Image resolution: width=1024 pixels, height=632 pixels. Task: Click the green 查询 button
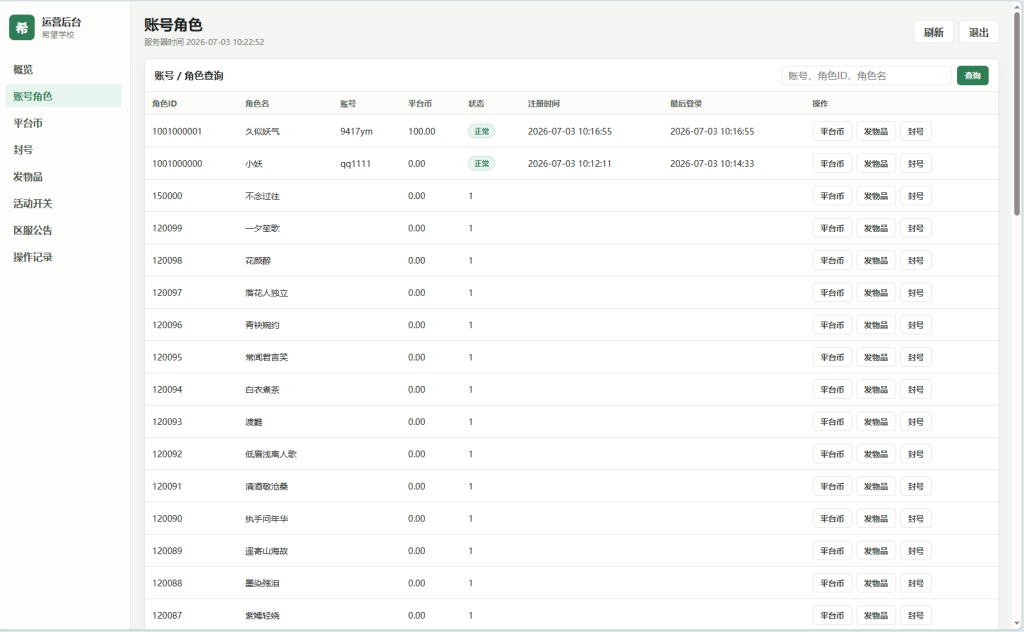click(x=972, y=76)
